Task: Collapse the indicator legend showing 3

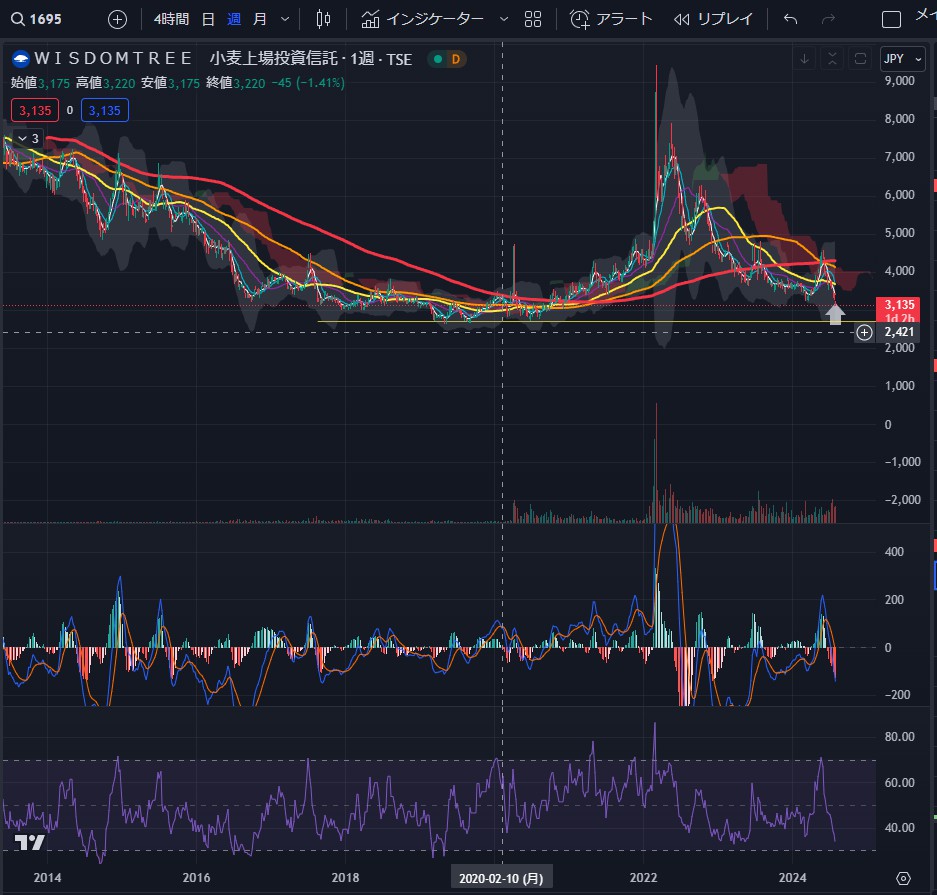Action: pyautogui.click(x=27, y=139)
